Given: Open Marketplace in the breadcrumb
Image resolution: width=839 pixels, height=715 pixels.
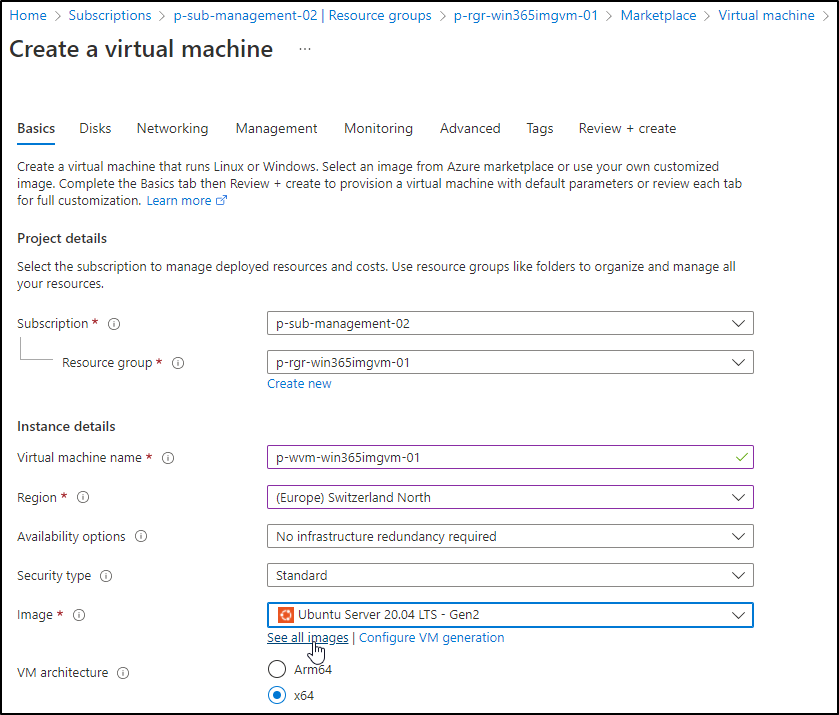Looking at the screenshot, I should [658, 16].
